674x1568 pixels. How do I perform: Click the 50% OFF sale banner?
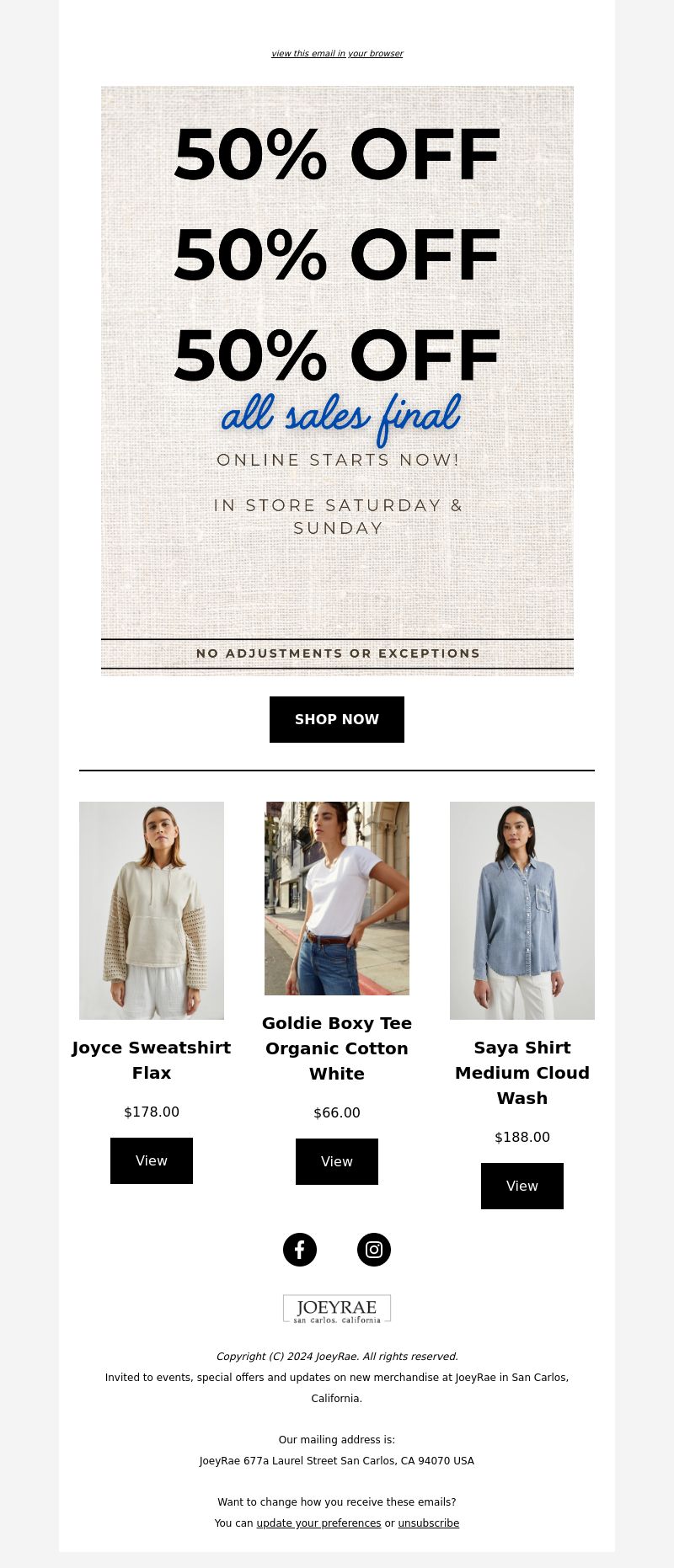click(337, 381)
